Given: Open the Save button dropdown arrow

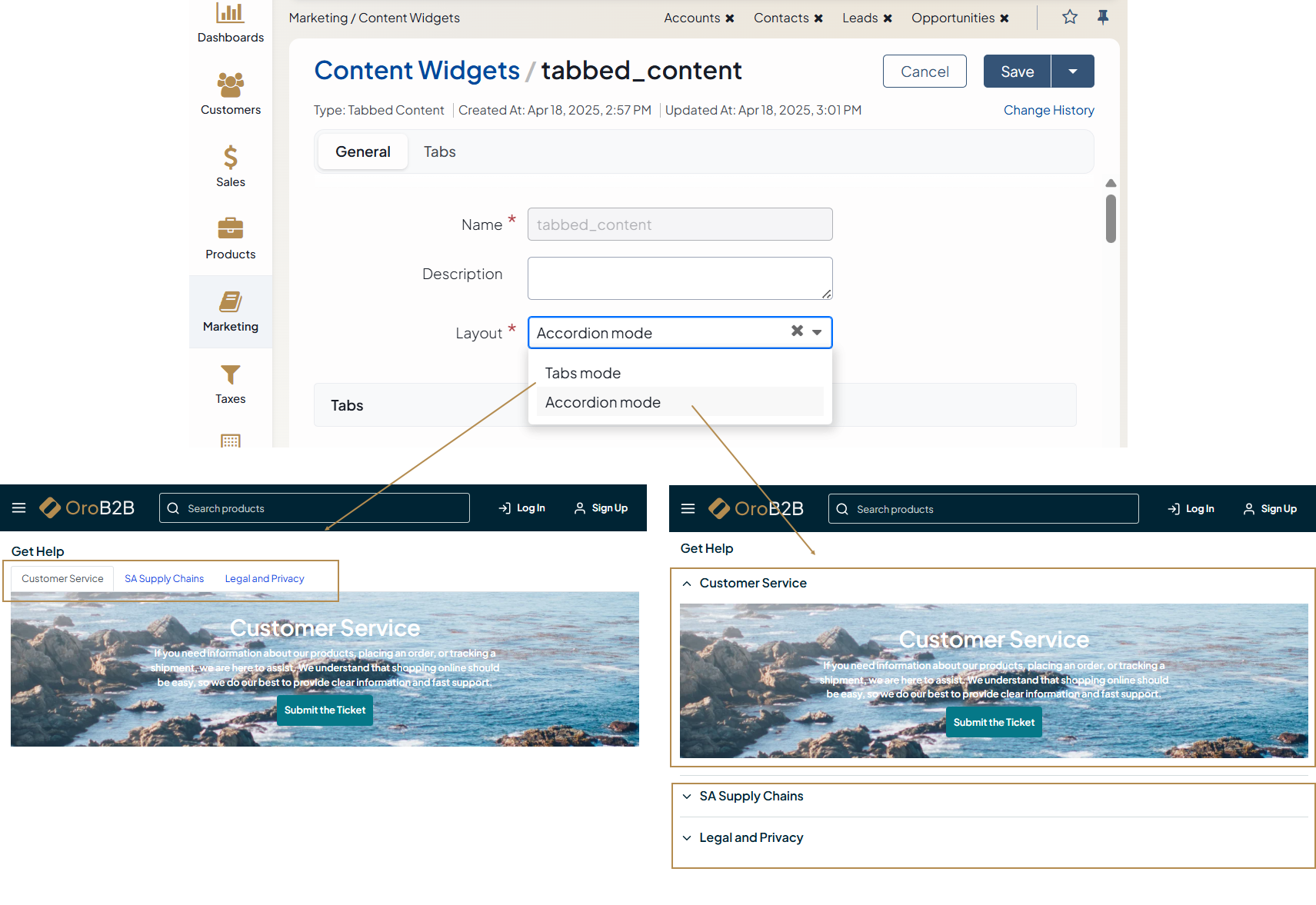Looking at the screenshot, I should [1073, 72].
